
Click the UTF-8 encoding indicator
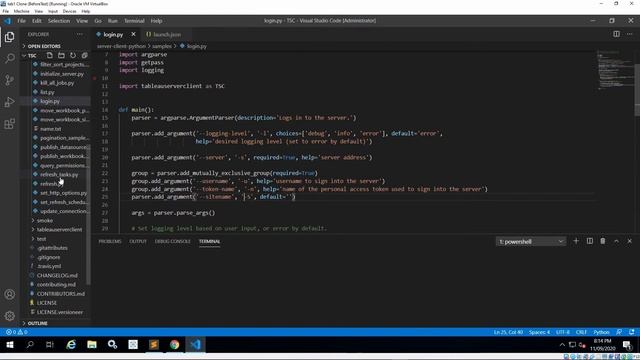[562, 332]
